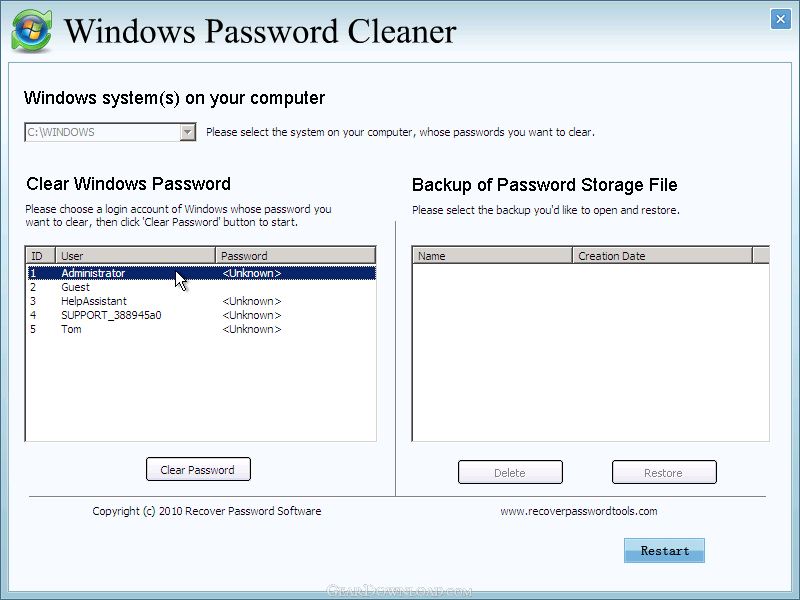
Task: Click the Clear Password button
Action: click(198, 469)
